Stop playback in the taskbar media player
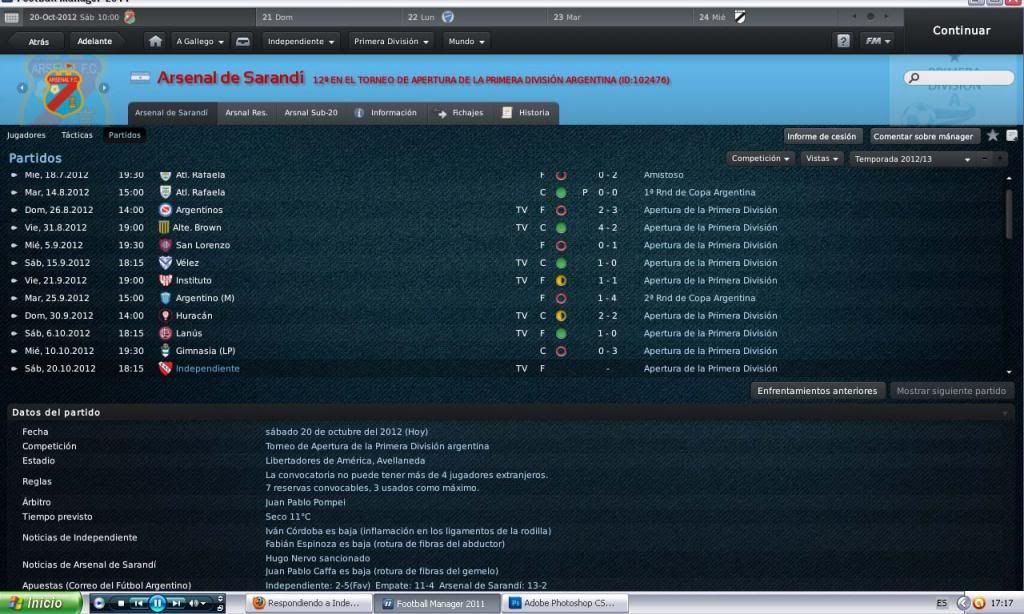1024x614 pixels. click(121, 604)
